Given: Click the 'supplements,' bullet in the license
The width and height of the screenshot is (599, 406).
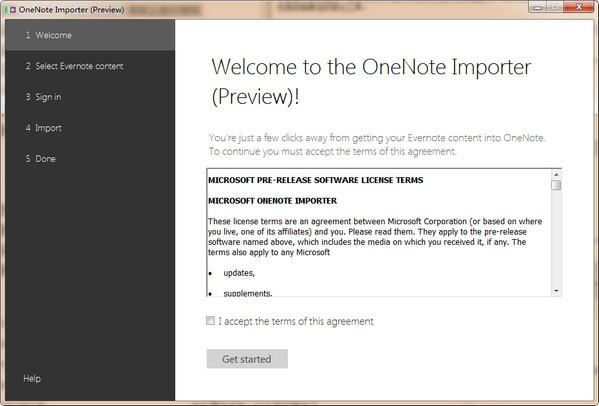Looking at the screenshot, I should (x=248, y=293).
